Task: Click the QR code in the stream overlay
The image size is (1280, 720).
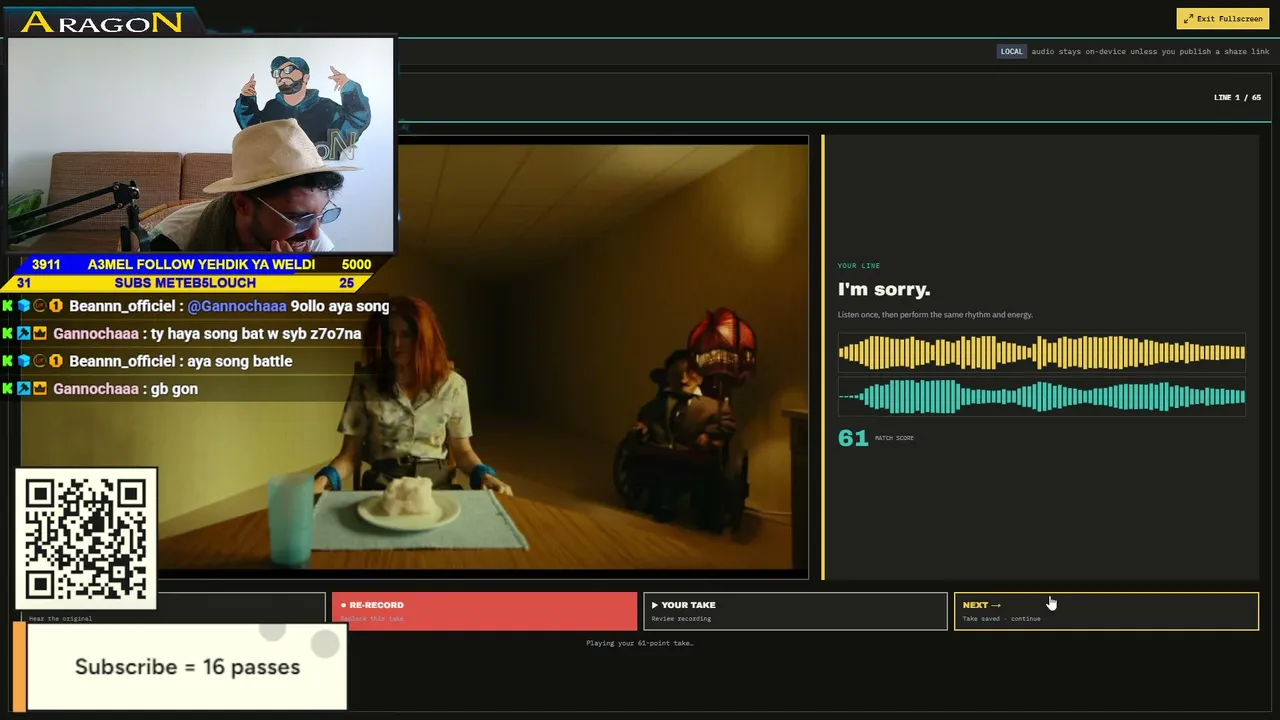Action: 86,538
